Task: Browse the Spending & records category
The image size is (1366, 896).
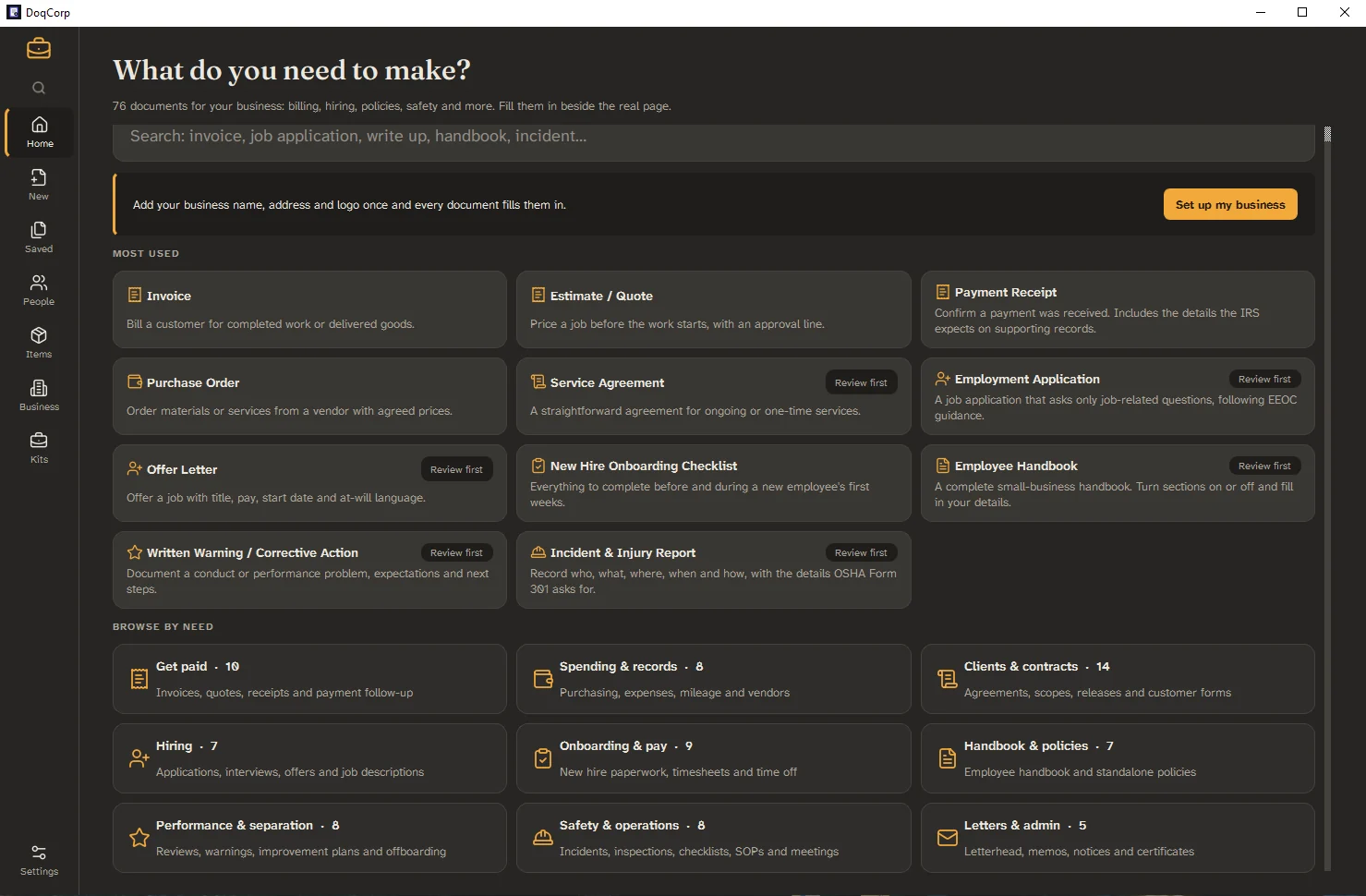Action: (x=713, y=679)
